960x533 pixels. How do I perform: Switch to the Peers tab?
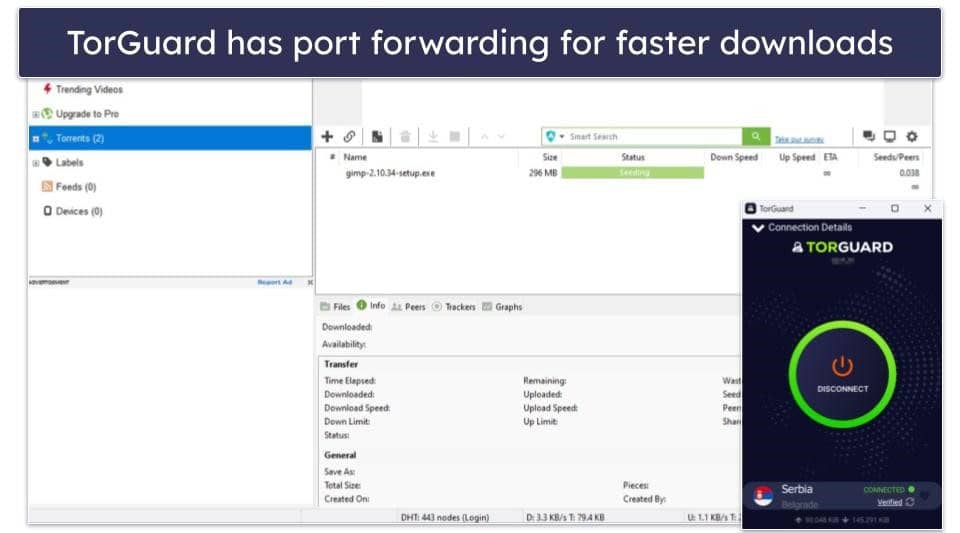pos(408,307)
